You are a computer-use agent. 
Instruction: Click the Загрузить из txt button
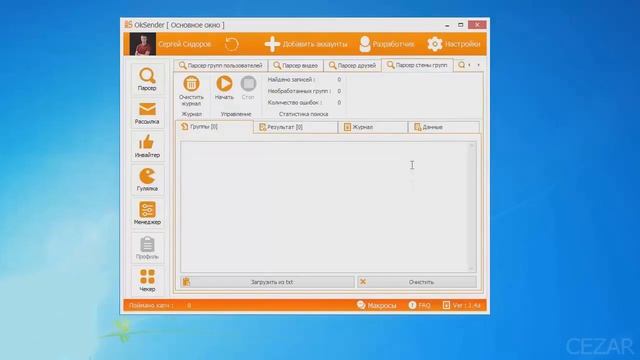[x=267, y=282]
